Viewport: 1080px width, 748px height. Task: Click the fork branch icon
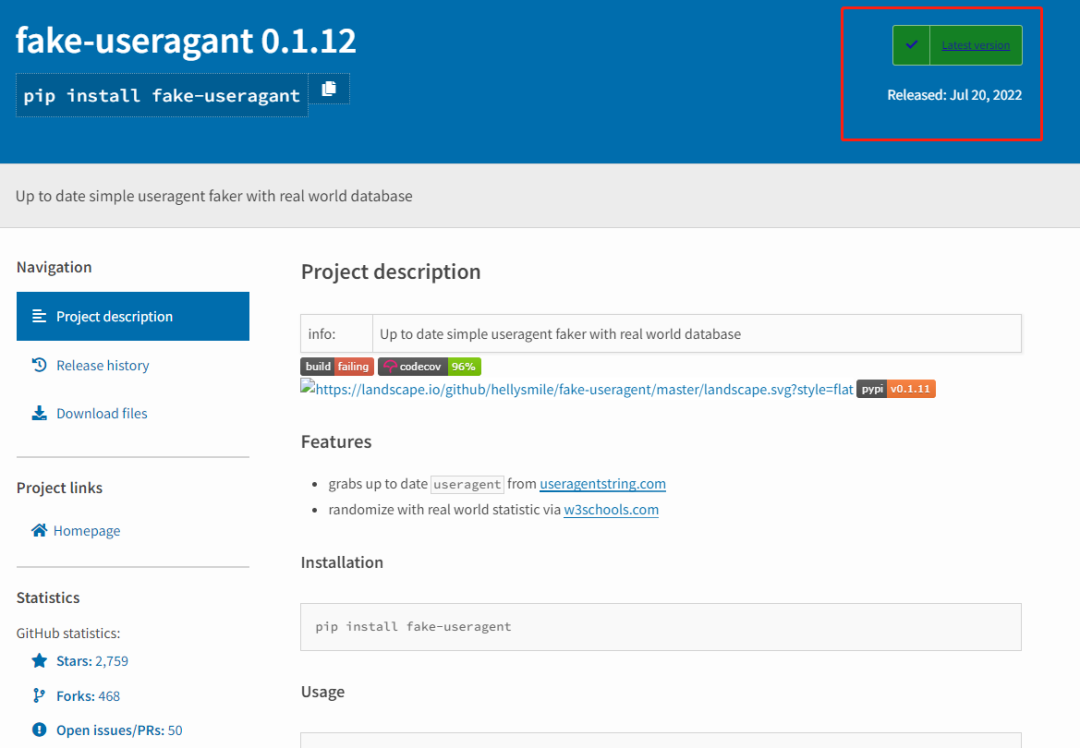pos(39,696)
